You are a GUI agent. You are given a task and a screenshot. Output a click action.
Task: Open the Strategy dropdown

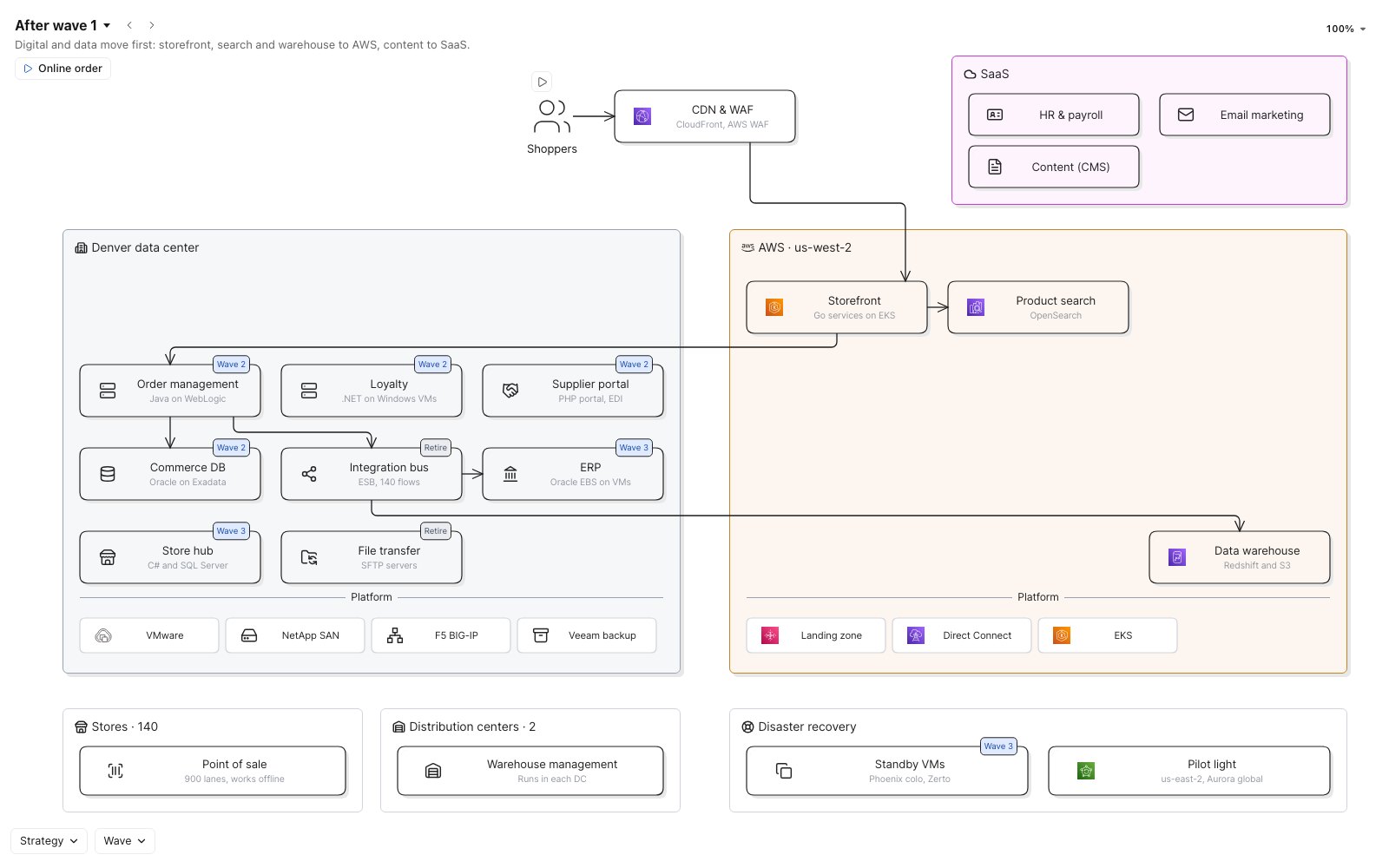[x=49, y=841]
